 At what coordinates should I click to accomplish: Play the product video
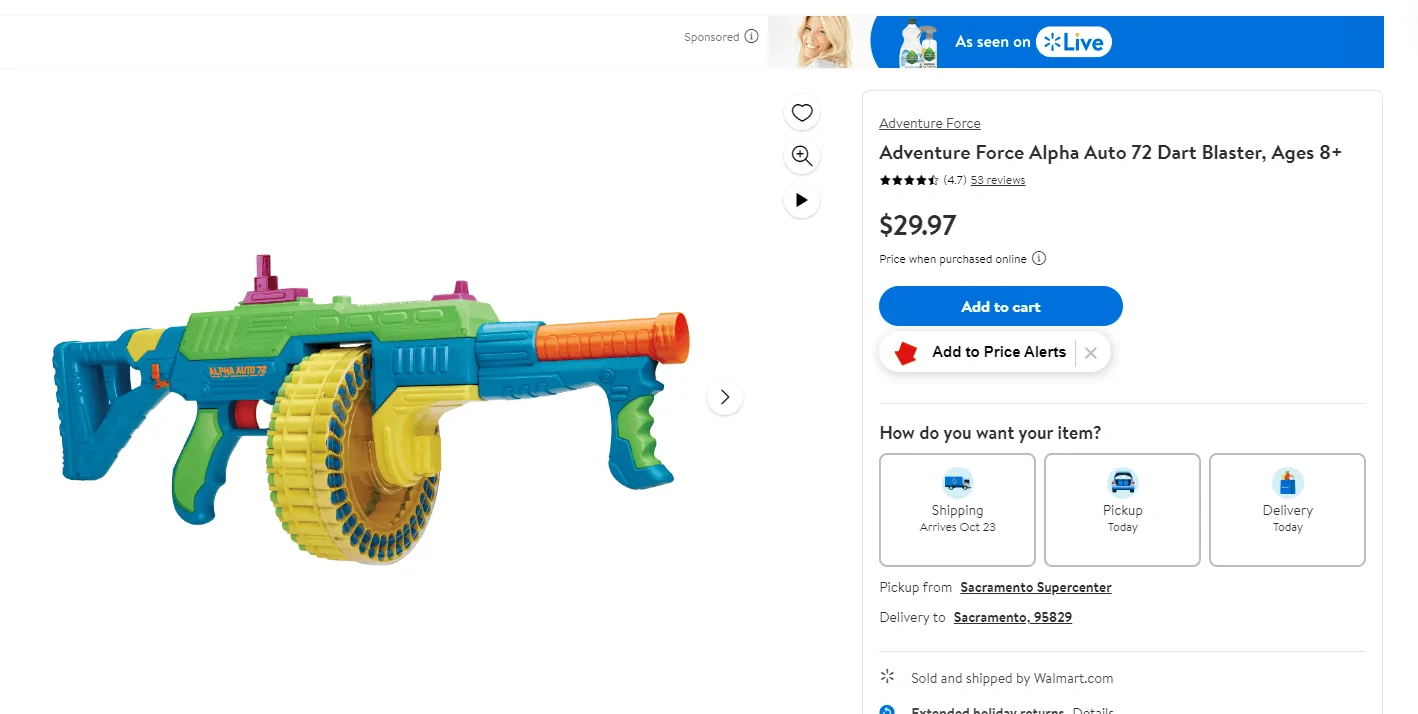(802, 200)
